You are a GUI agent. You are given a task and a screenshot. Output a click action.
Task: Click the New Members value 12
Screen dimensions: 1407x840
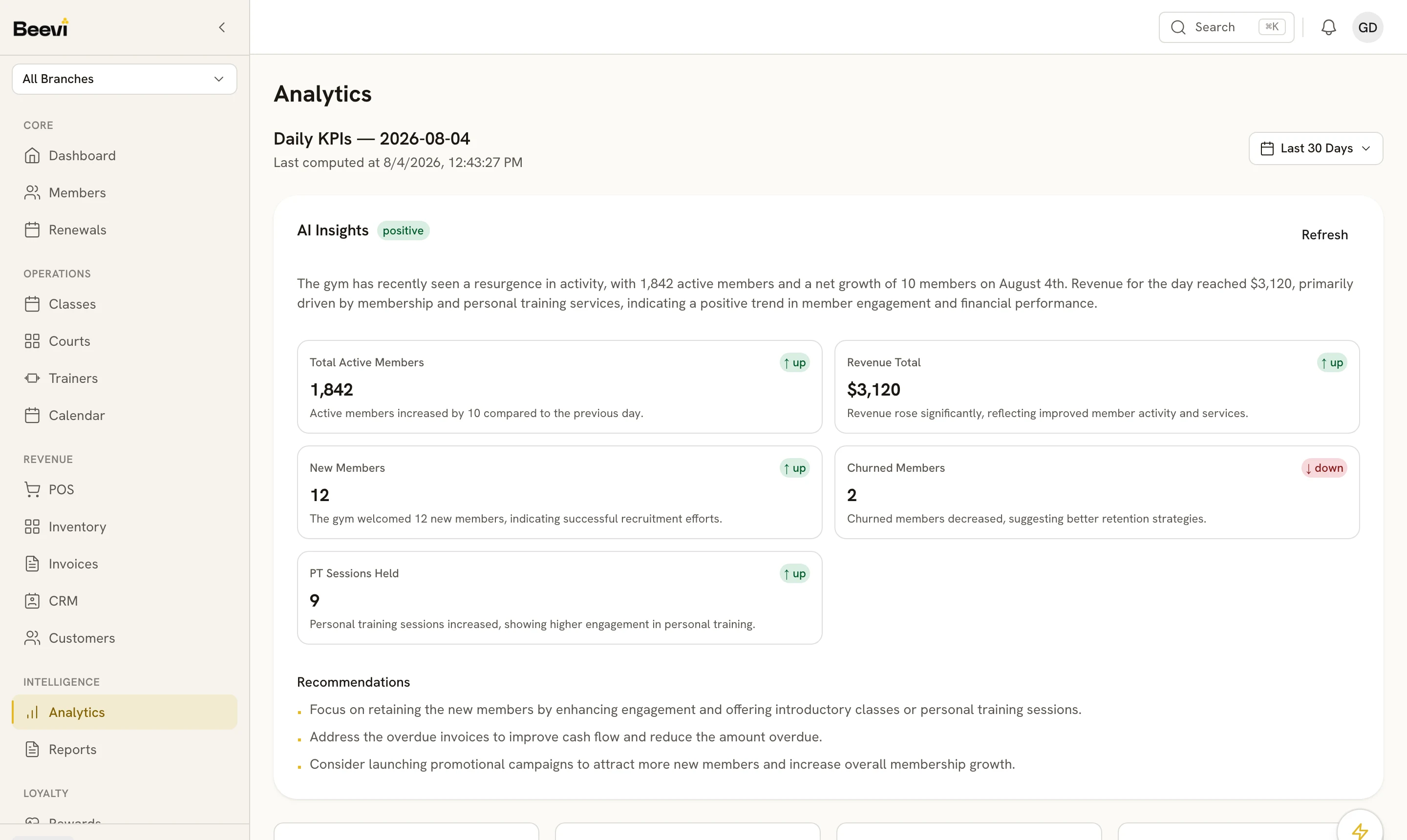[x=320, y=495]
